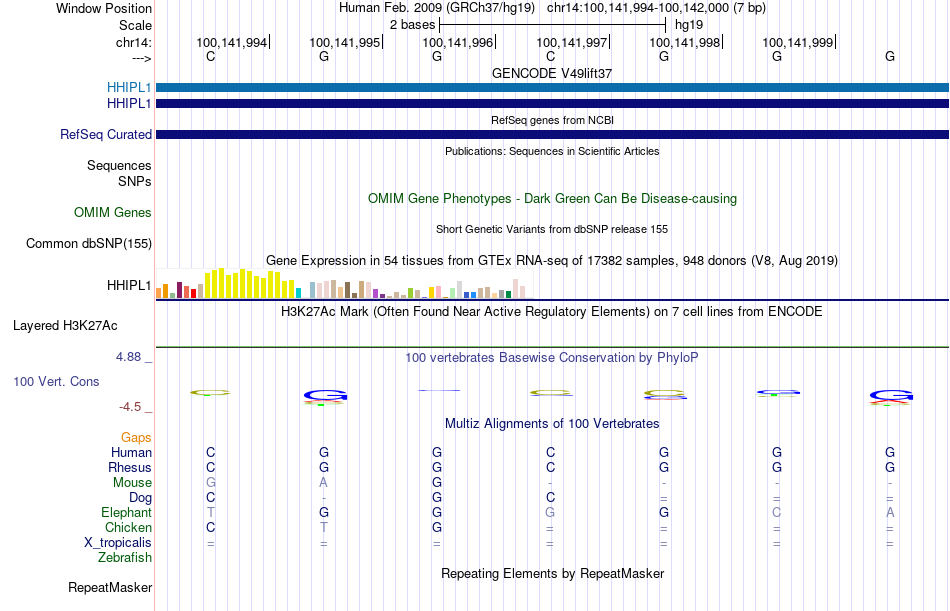950x611 pixels.
Task: Click the GTEx 'HHIPL1' label beside the bar chart
Action: click(x=129, y=285)
